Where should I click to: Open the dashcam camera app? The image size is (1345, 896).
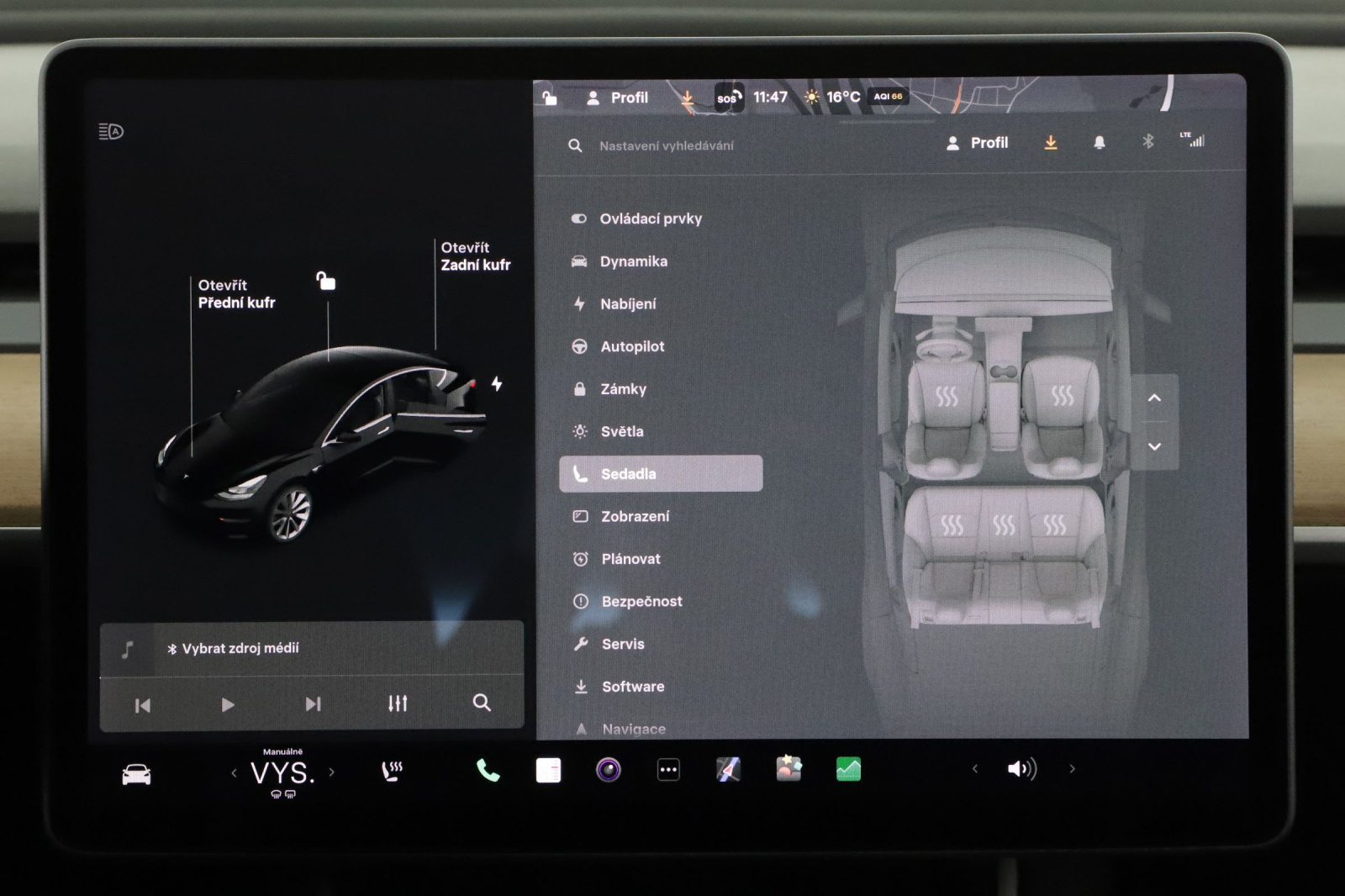tap(608, 770)
